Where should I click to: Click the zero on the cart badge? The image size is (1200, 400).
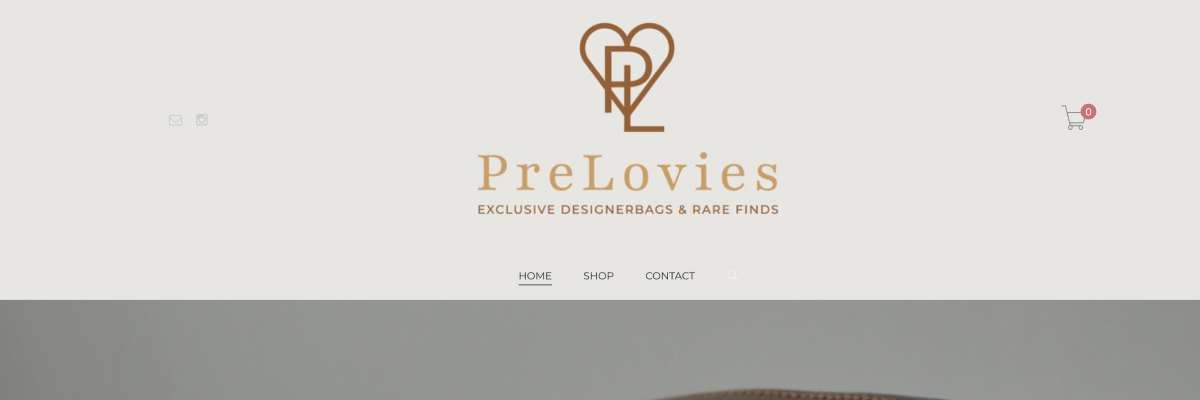[x=1088, y=112]
